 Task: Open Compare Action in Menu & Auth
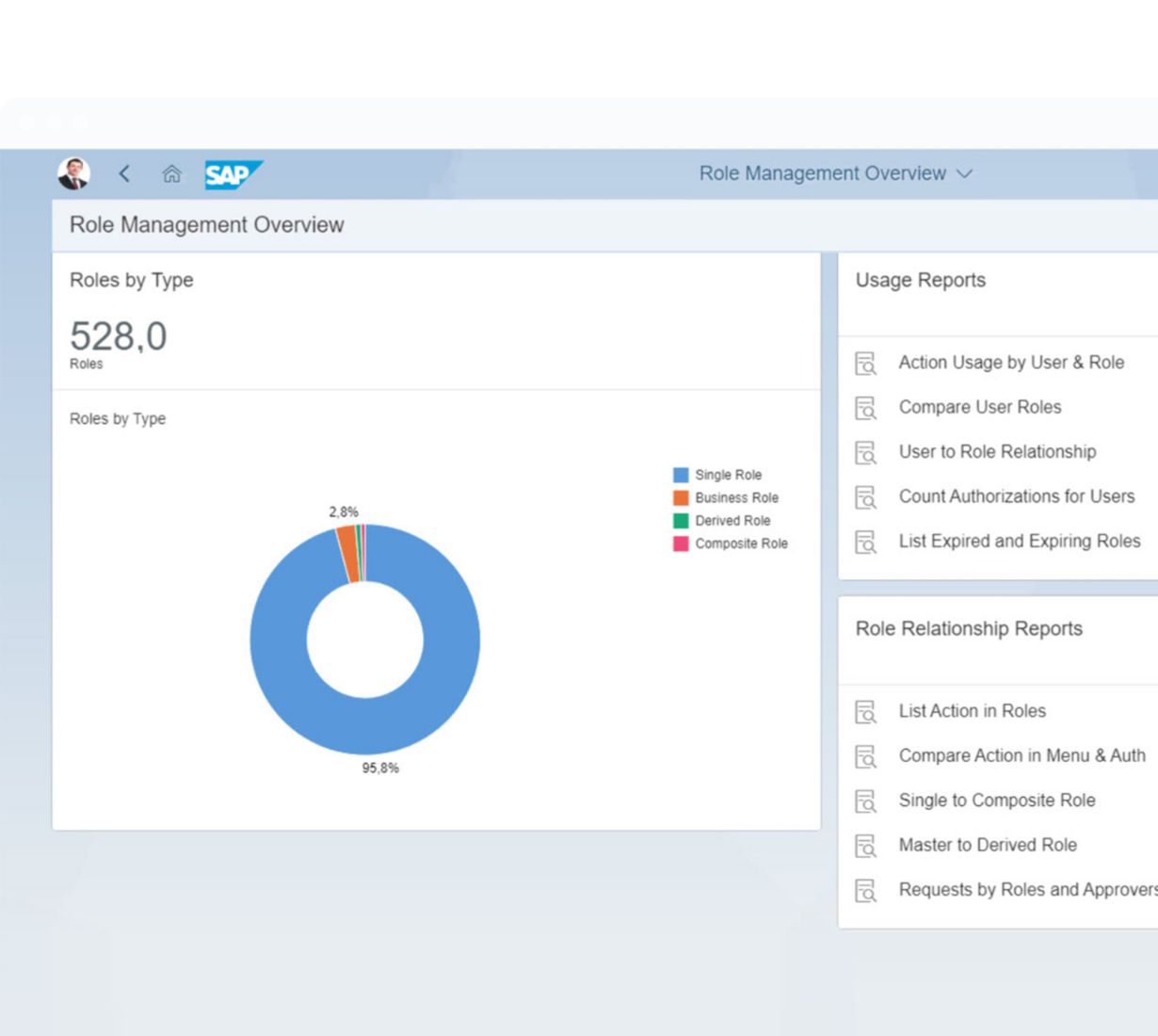click(x=1021, y=755)
